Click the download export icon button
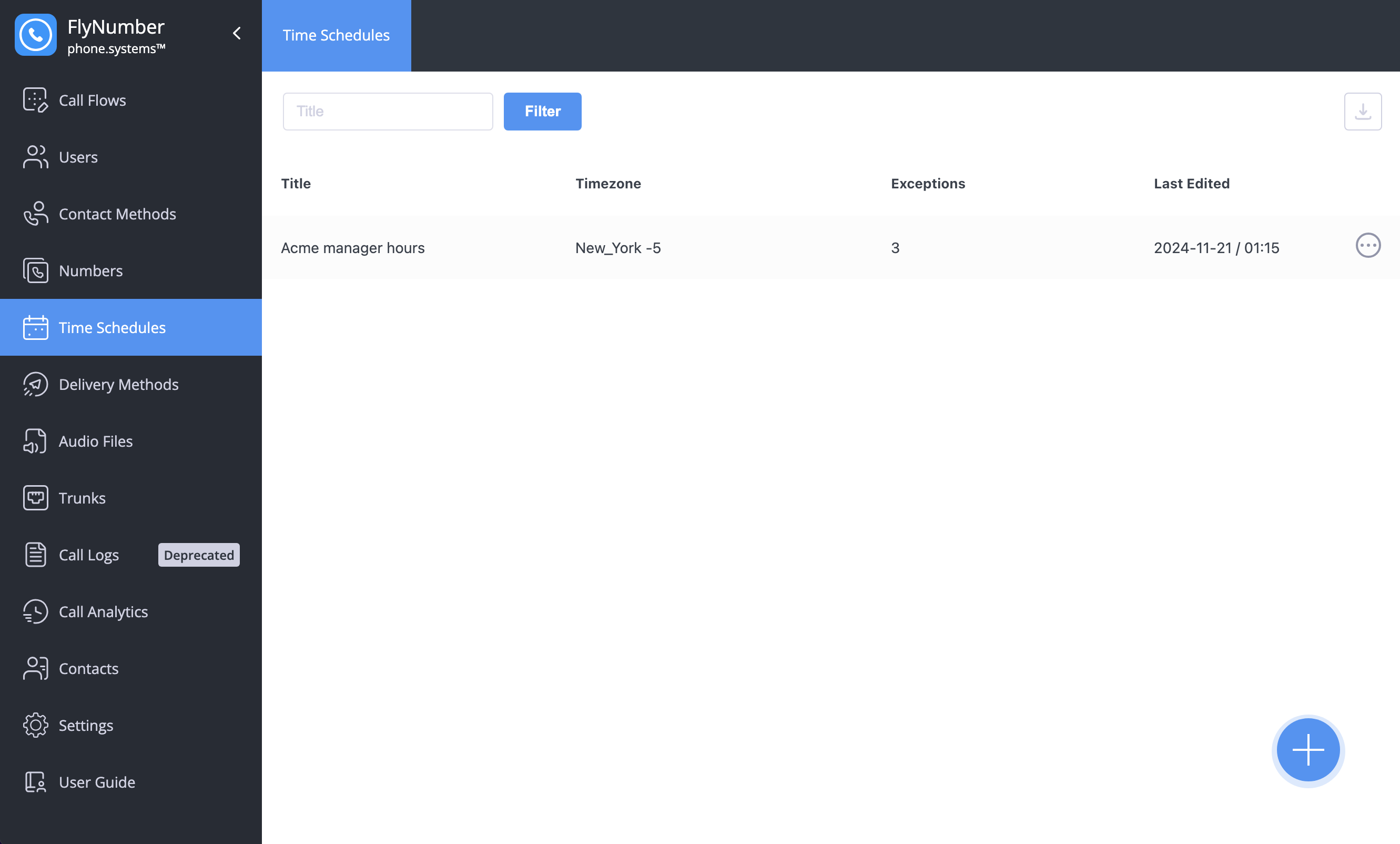This screenshot has width=1400, height=844. [x=1363, y=112]
